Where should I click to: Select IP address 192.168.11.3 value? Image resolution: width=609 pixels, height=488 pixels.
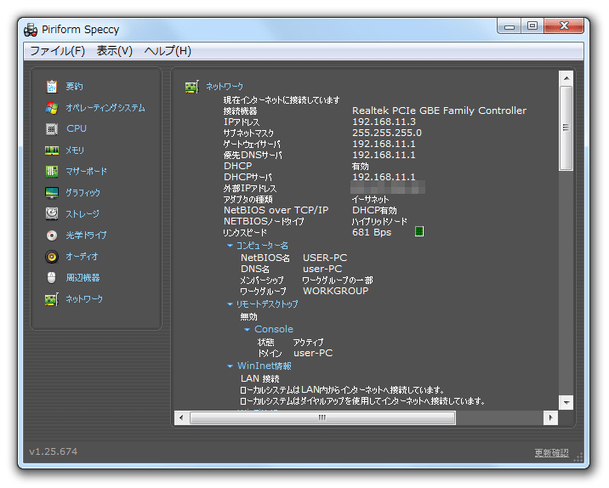click(x=384, y=122)
